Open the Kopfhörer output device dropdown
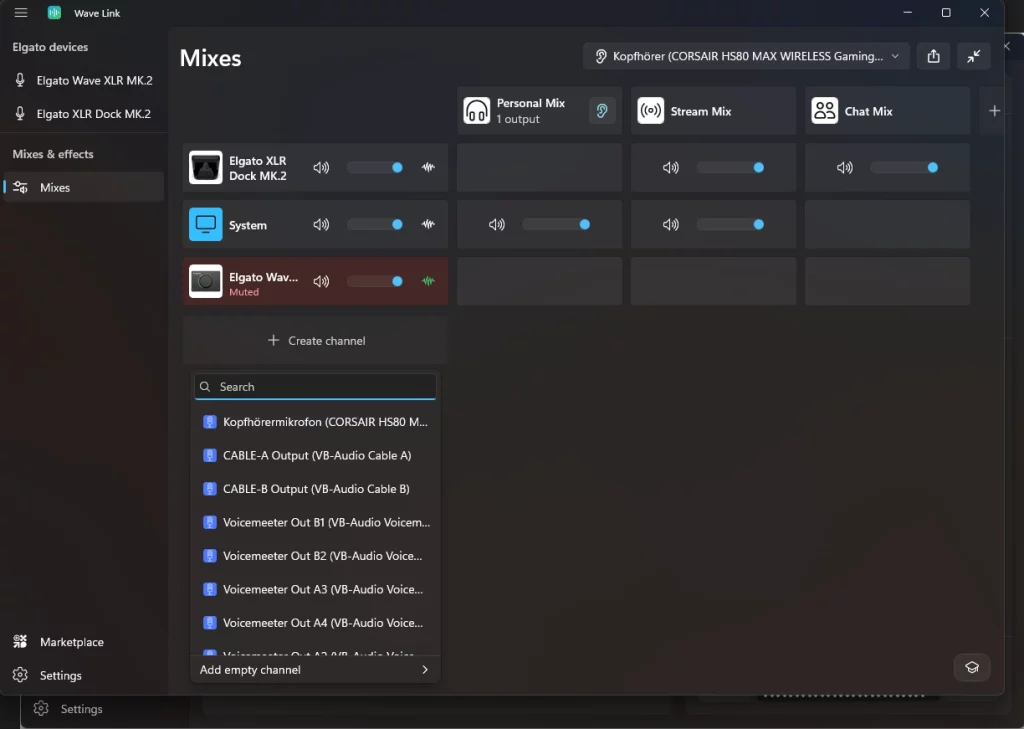 pyautogui.click(x=746, y=56)
